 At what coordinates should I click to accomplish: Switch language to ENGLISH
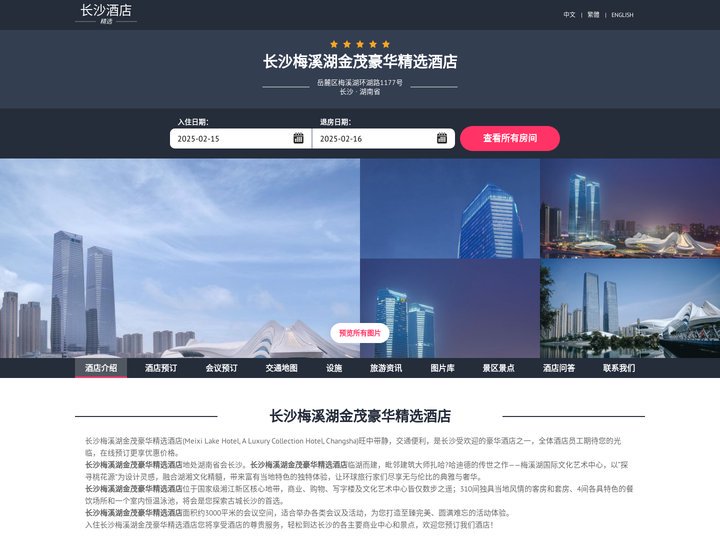(622, 15)
